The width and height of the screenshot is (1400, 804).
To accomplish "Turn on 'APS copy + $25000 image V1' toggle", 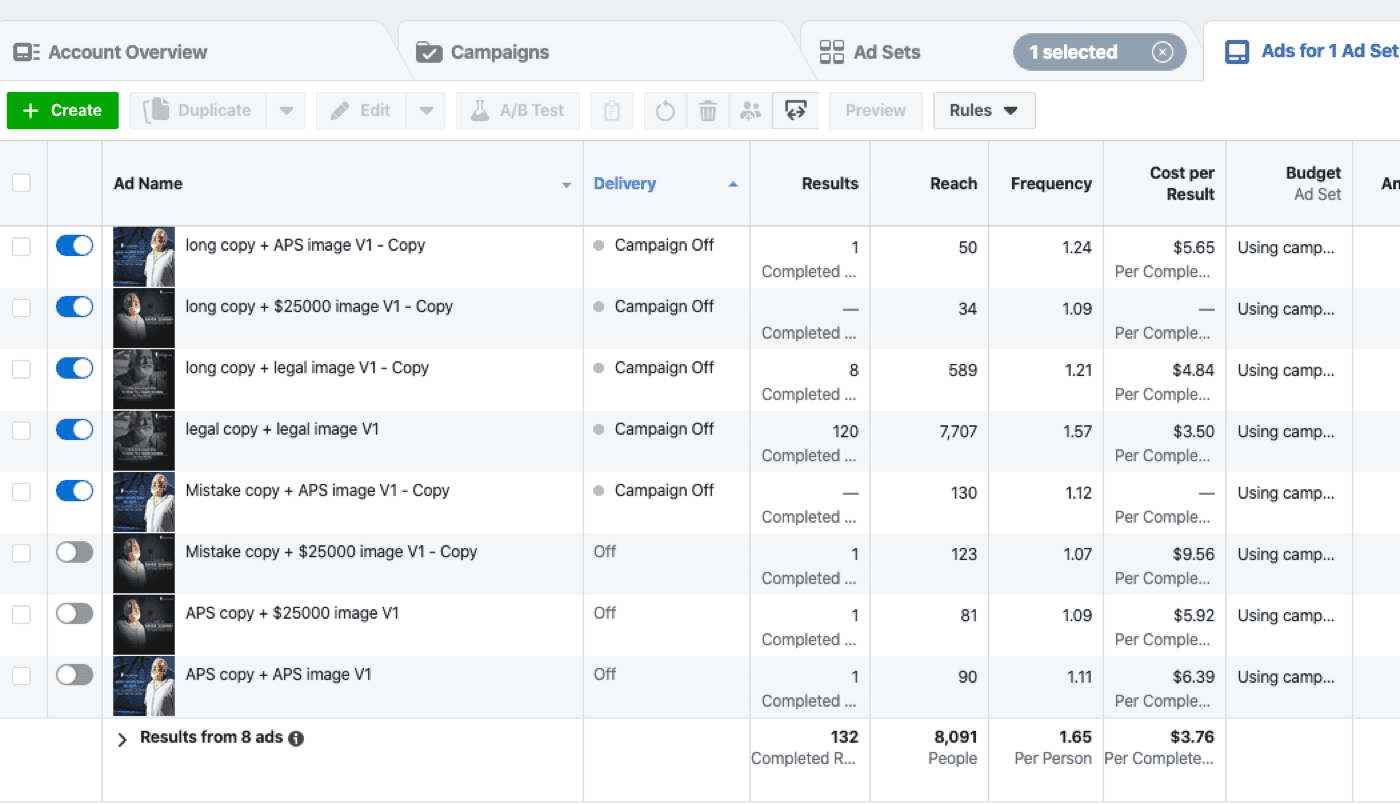I will pyautogui.click(x=75, y=614).
